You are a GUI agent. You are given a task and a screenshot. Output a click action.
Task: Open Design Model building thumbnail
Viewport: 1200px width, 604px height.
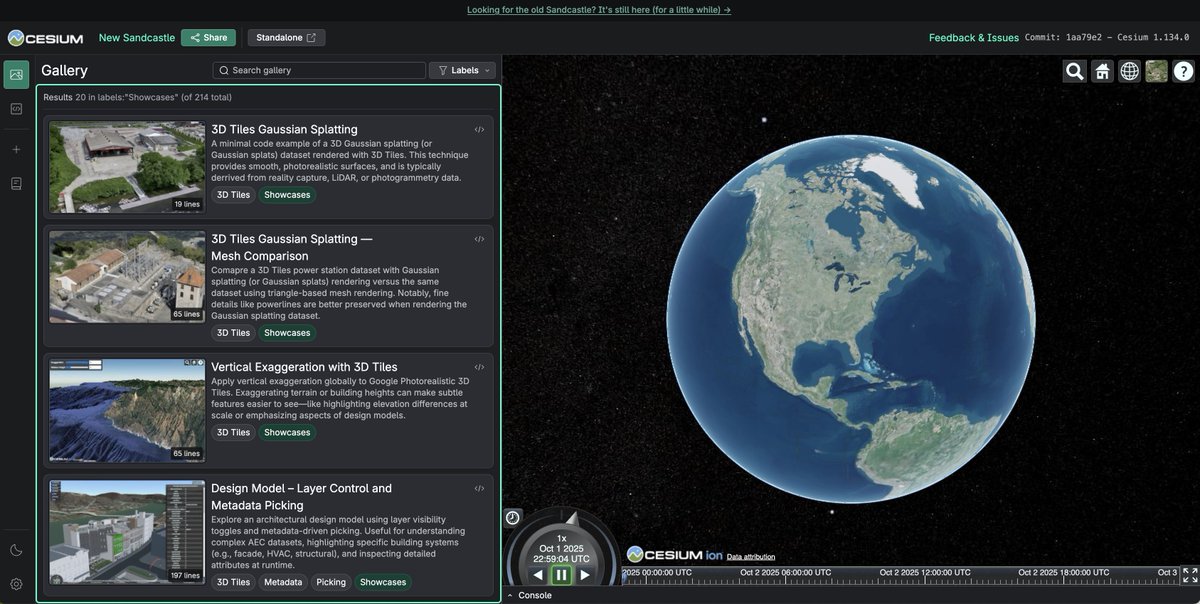click(127, 533)
